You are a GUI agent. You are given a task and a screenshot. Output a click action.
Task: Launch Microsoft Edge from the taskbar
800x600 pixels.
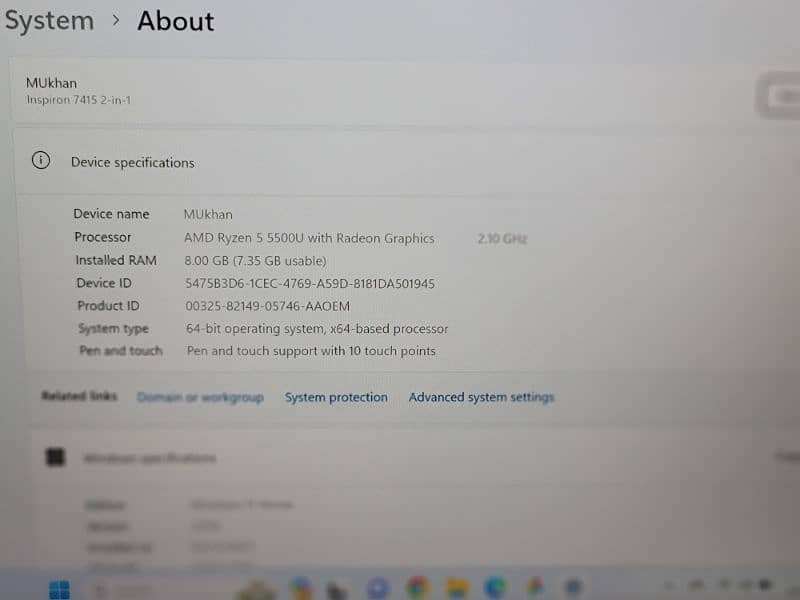click(495, 587)
